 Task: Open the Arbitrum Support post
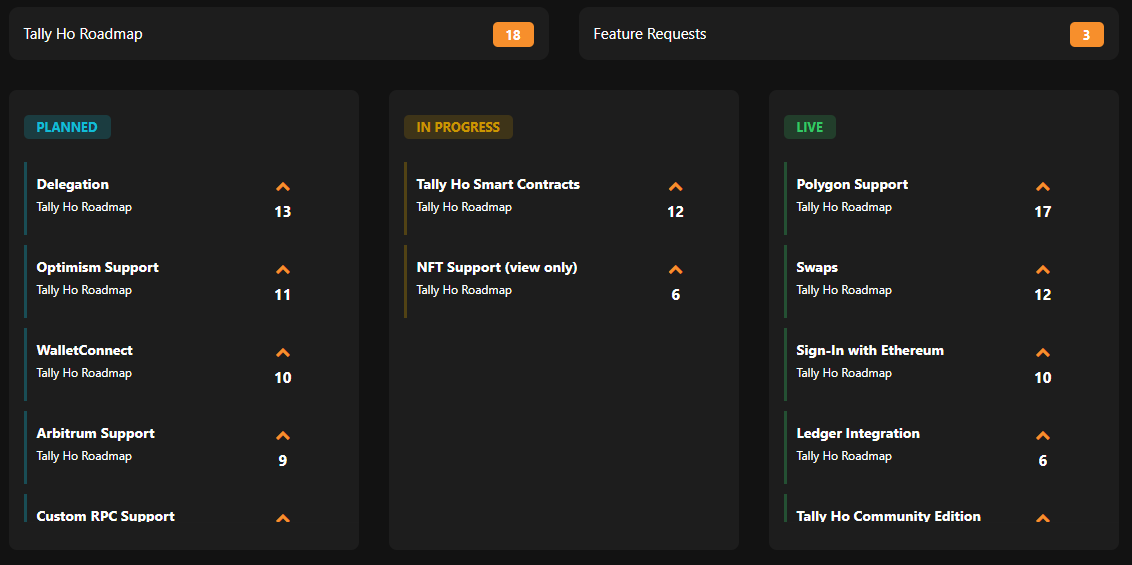(95, 434)
